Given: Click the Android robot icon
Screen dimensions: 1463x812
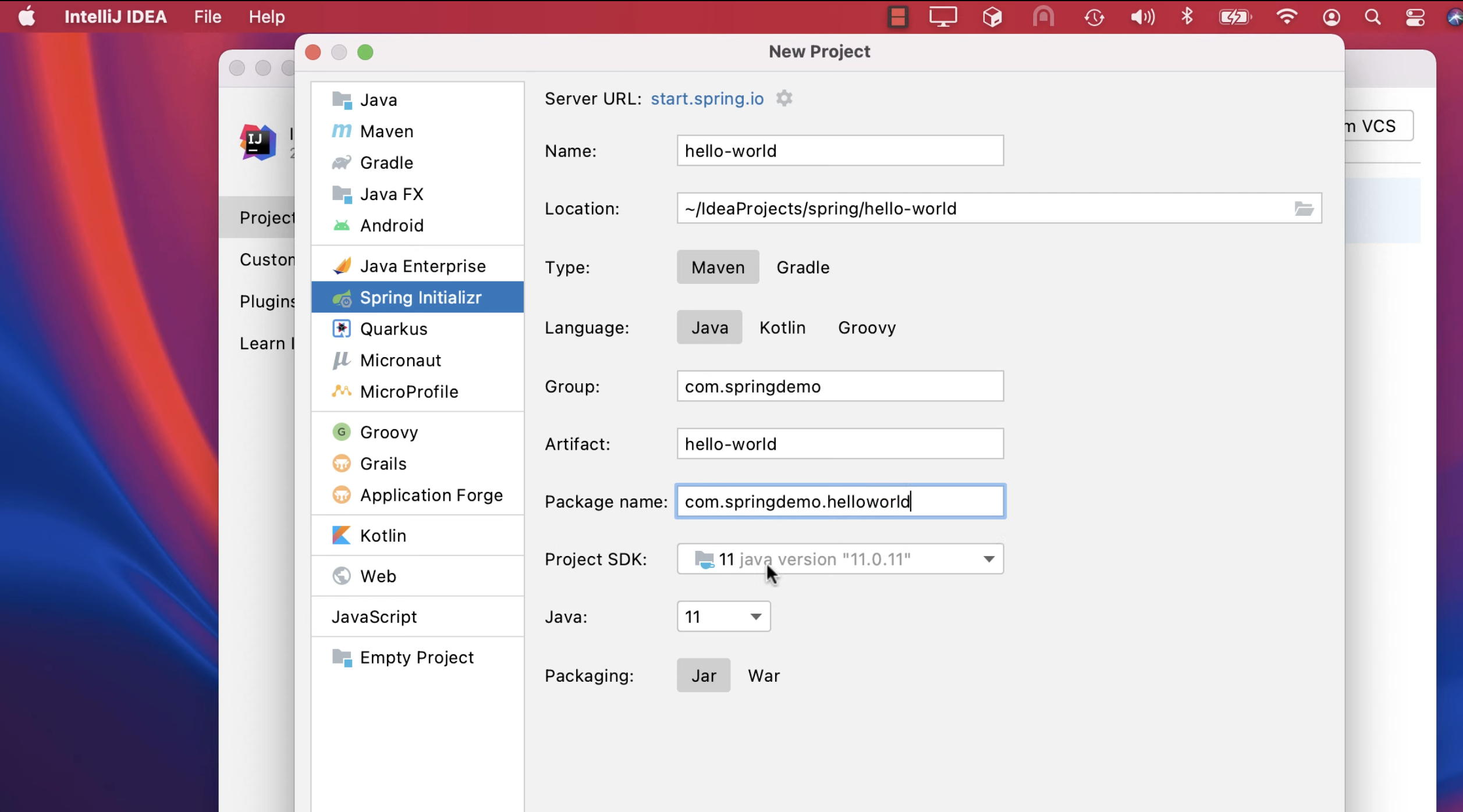Looking at the screenshot, I should (x=342, y=226).
